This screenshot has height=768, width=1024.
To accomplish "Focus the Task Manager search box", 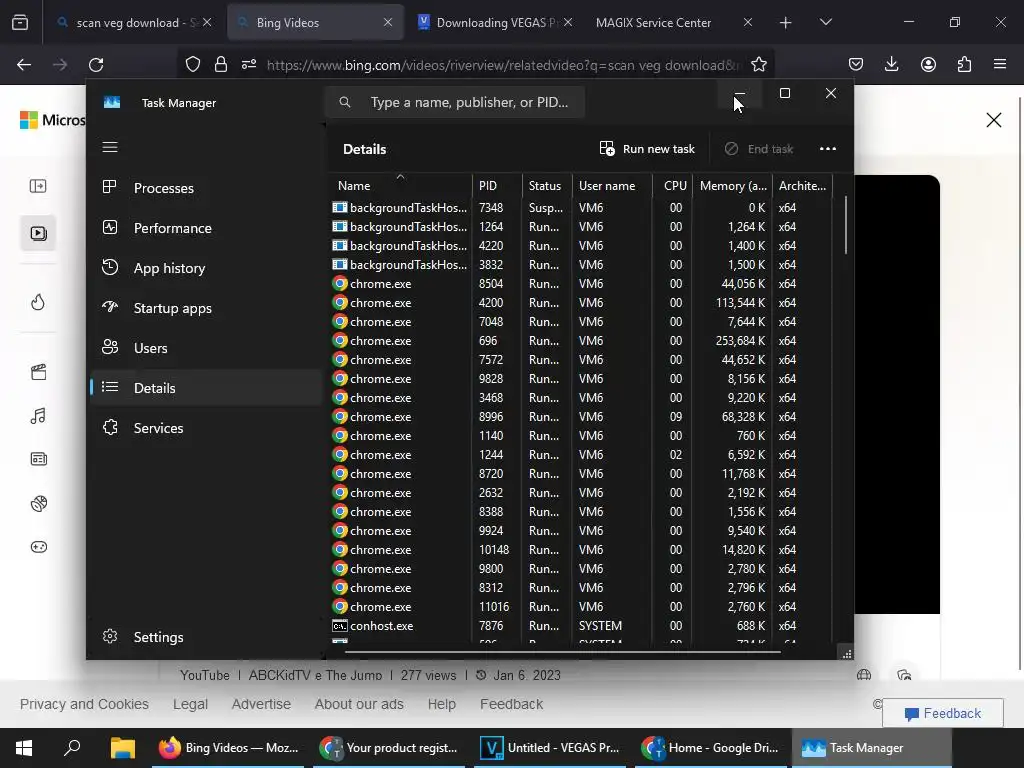I will [x=455, y=103].
